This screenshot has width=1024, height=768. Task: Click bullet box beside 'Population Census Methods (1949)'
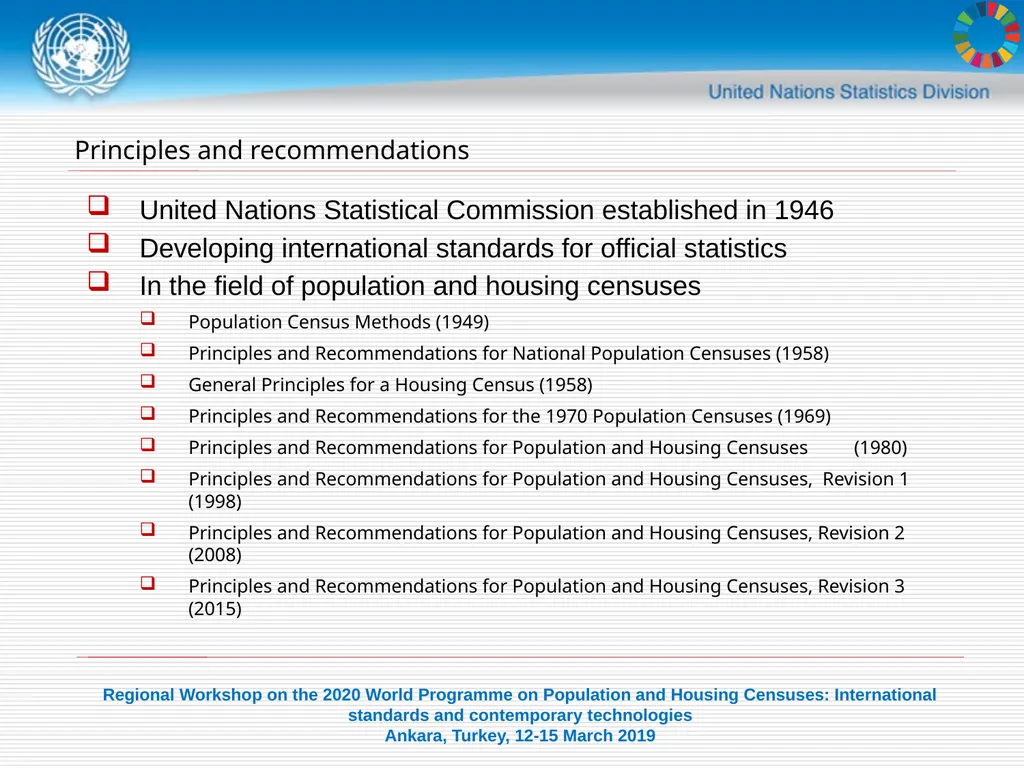coord(148,318)
